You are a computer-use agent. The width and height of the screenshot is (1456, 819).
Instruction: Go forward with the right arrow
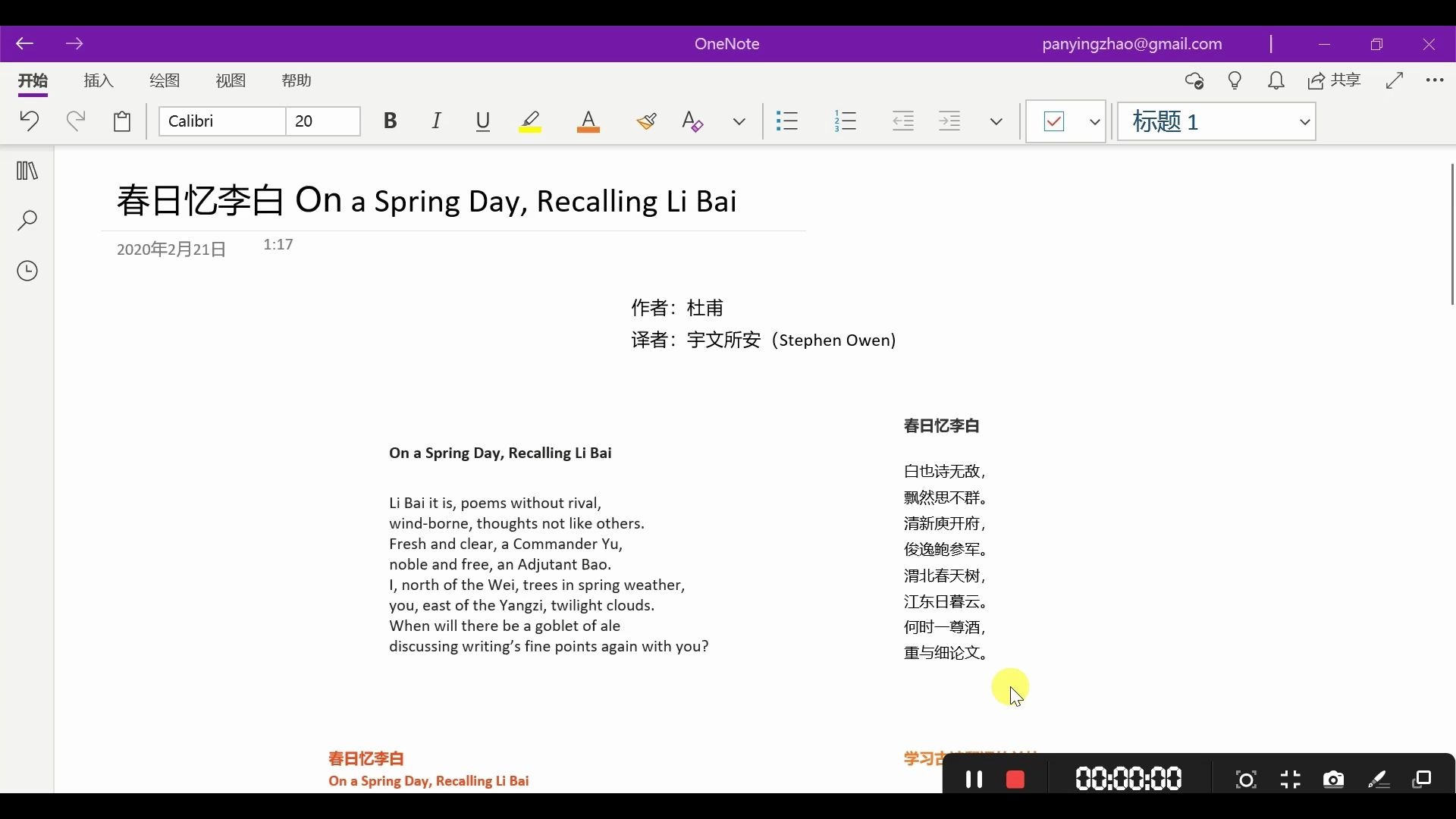click(x=74, y=44)
